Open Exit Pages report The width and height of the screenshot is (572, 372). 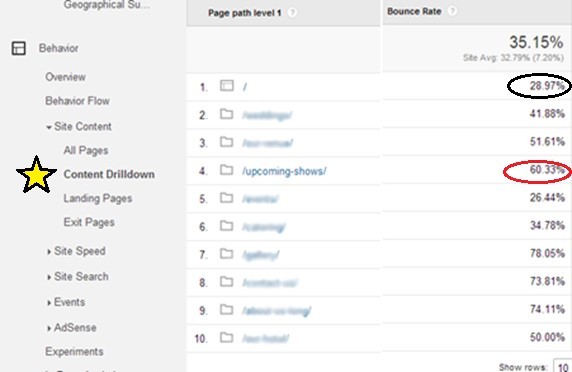pyautogui.click(x=89, y=222)
